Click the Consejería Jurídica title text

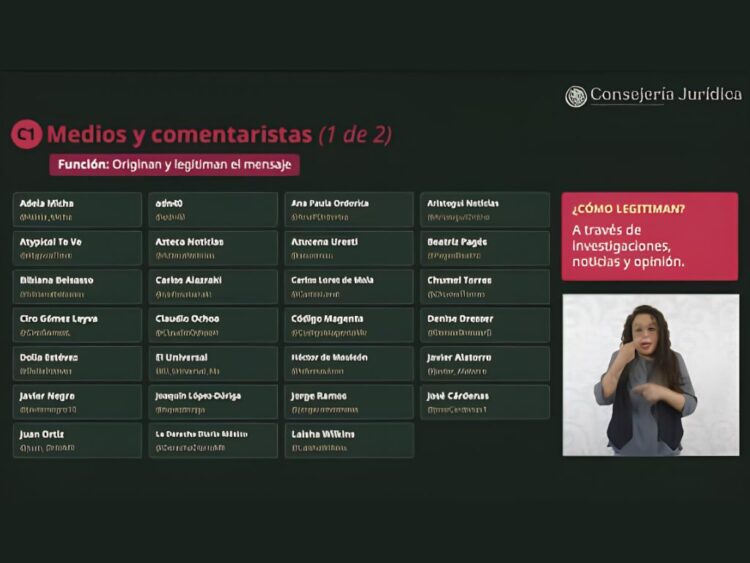666,94
